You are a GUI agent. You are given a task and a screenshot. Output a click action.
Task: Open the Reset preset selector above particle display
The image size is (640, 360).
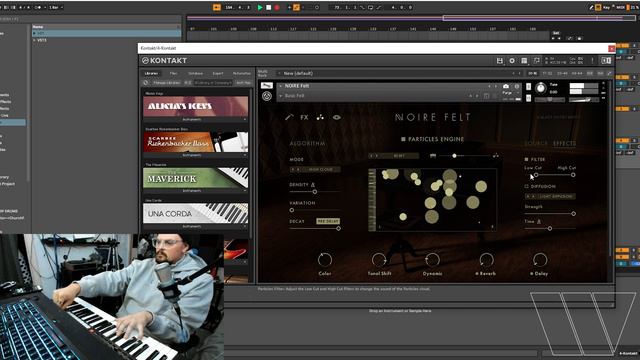click(393, 156)
